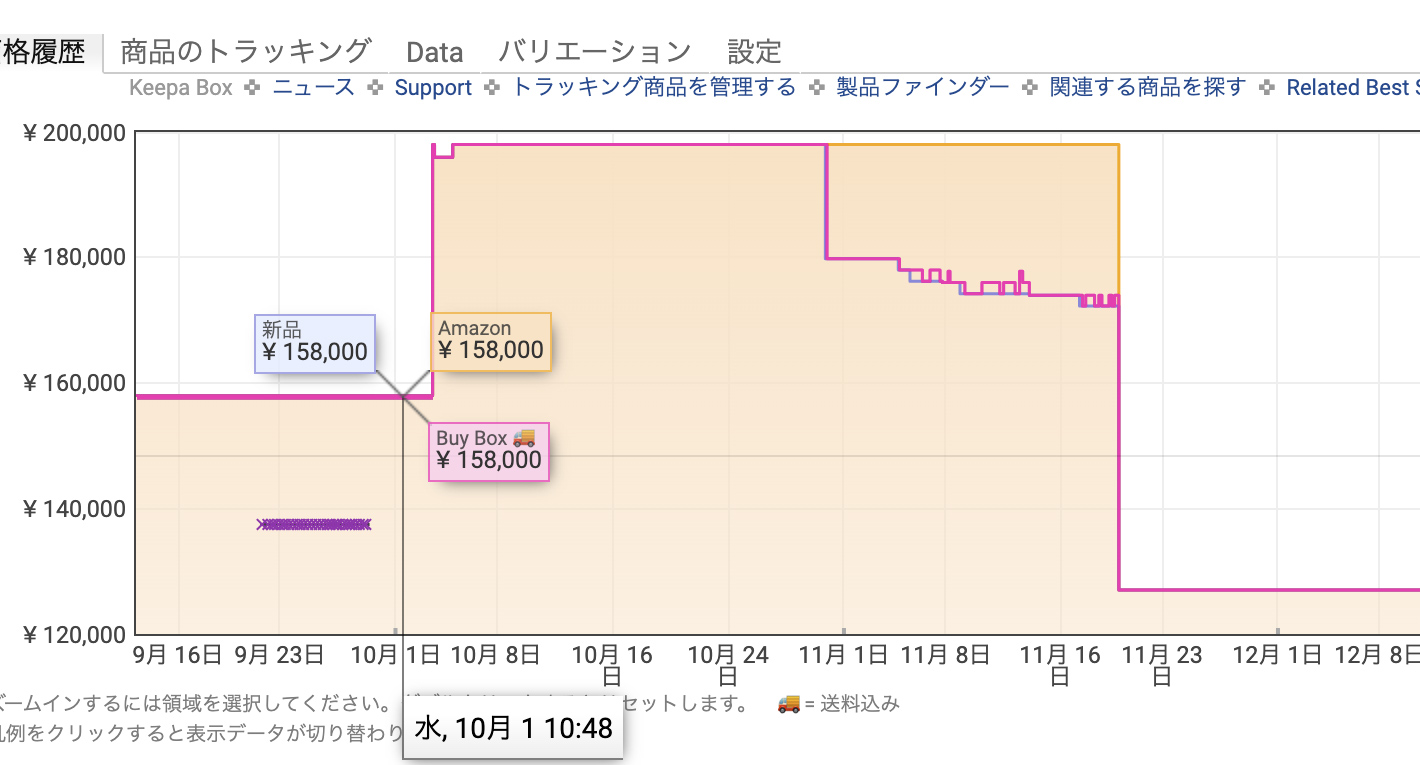This screenshot has height=765, width=1420.
Task: Click the 11月 1日 date on the x-axis
Action: pyautogui.click(x=846, y=656)
